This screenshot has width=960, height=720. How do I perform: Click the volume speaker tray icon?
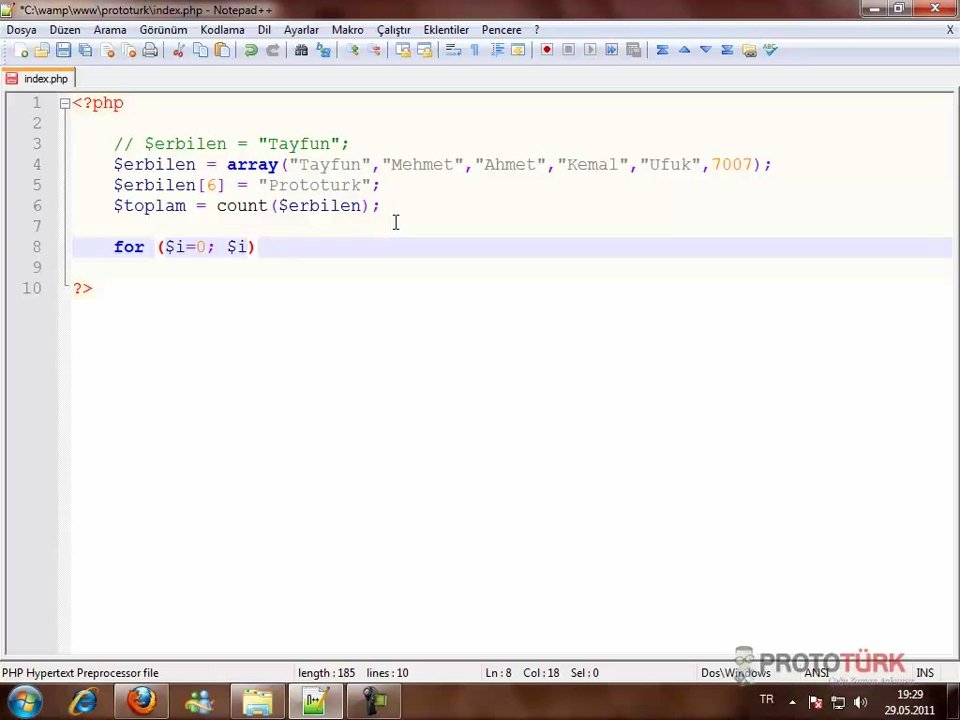860,702
